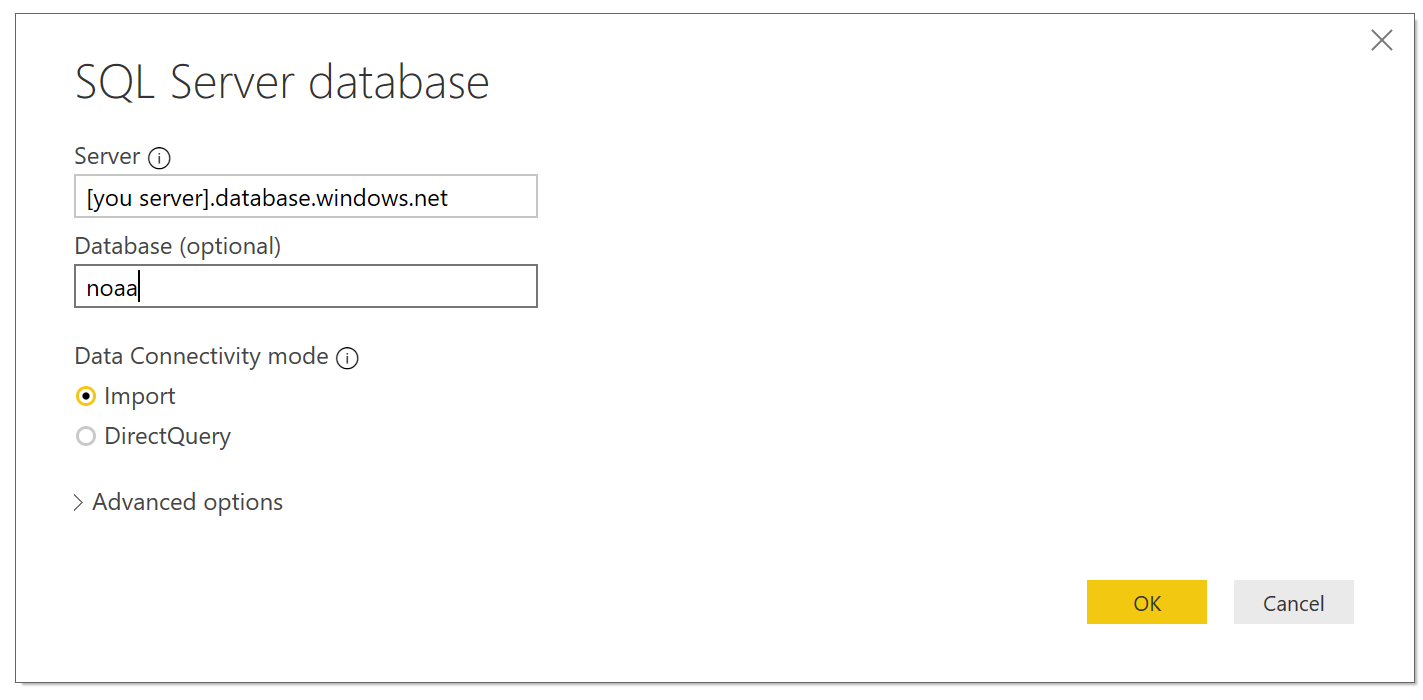The height and width of the screenshot is (700, 1423).
Task: Click the Server field label
Action: point(107,157)
